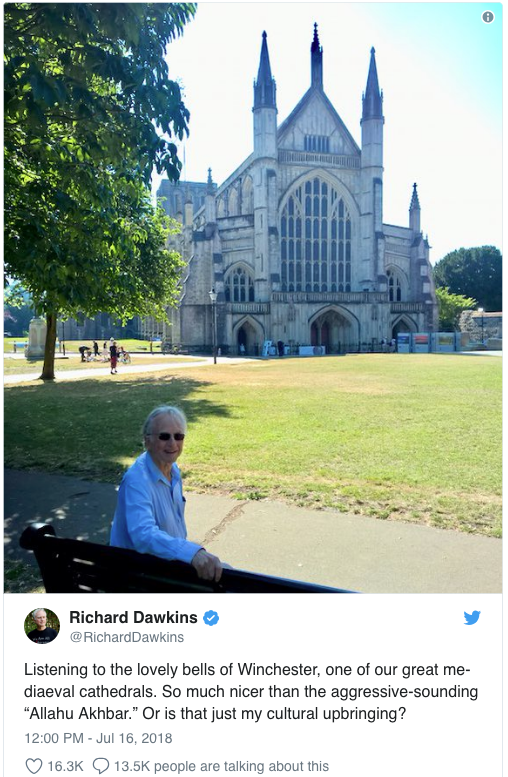This screenshot has height=777, width=508.
Task: Open the cathedral photo at its large window
Action: (x=316, y=237)
